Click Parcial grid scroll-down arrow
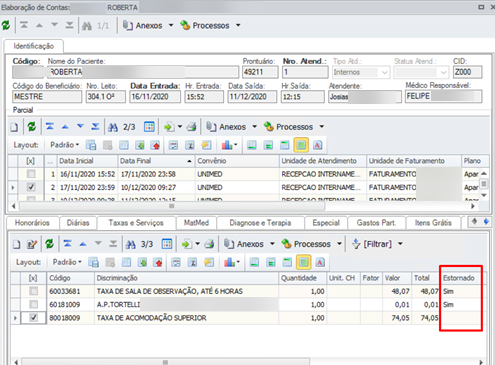 [x=484, y=195]
